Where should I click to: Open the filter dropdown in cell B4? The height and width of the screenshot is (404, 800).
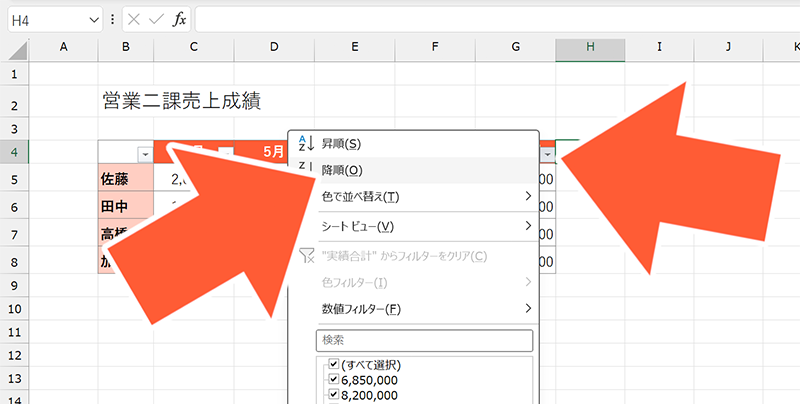pos(146,155)
